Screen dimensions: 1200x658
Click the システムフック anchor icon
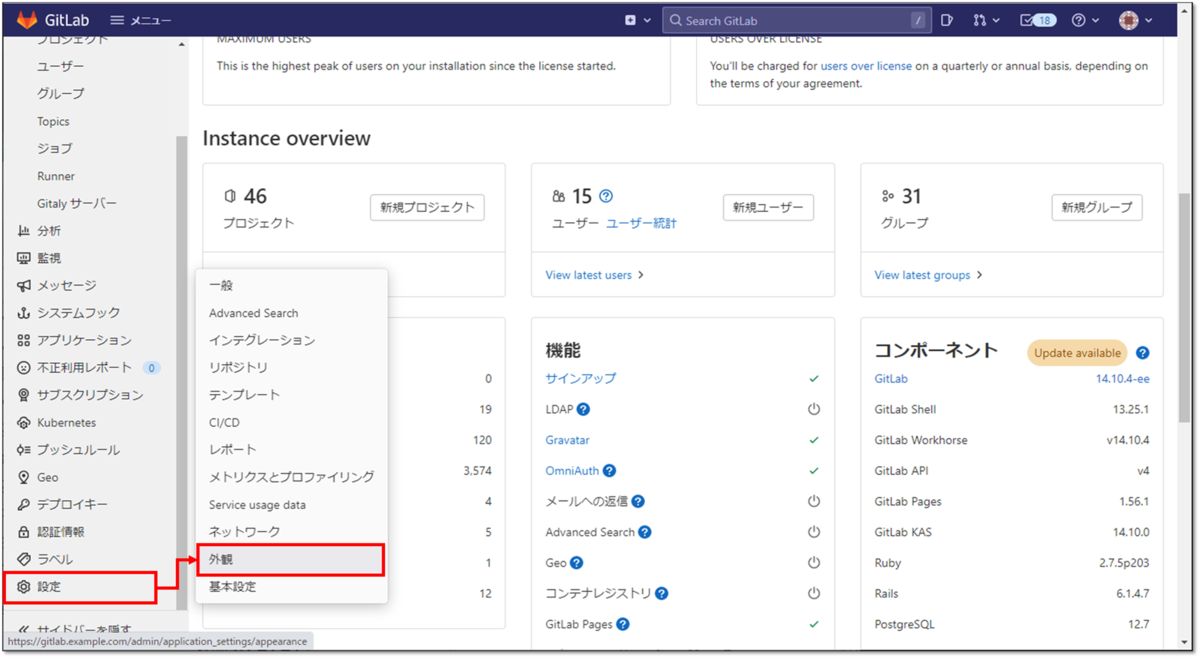[24, 313]
